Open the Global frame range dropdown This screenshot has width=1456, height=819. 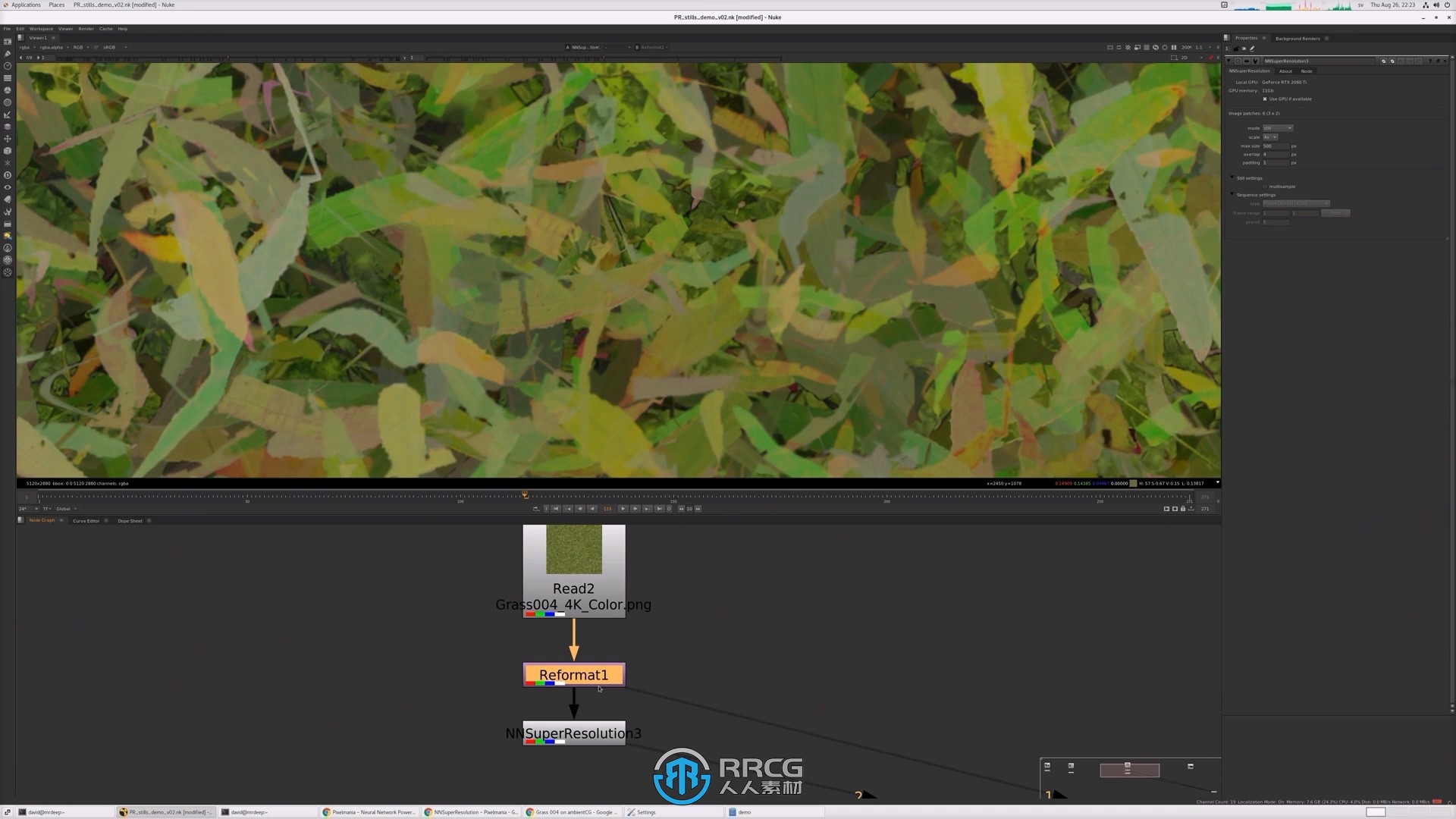pos(66,509)
